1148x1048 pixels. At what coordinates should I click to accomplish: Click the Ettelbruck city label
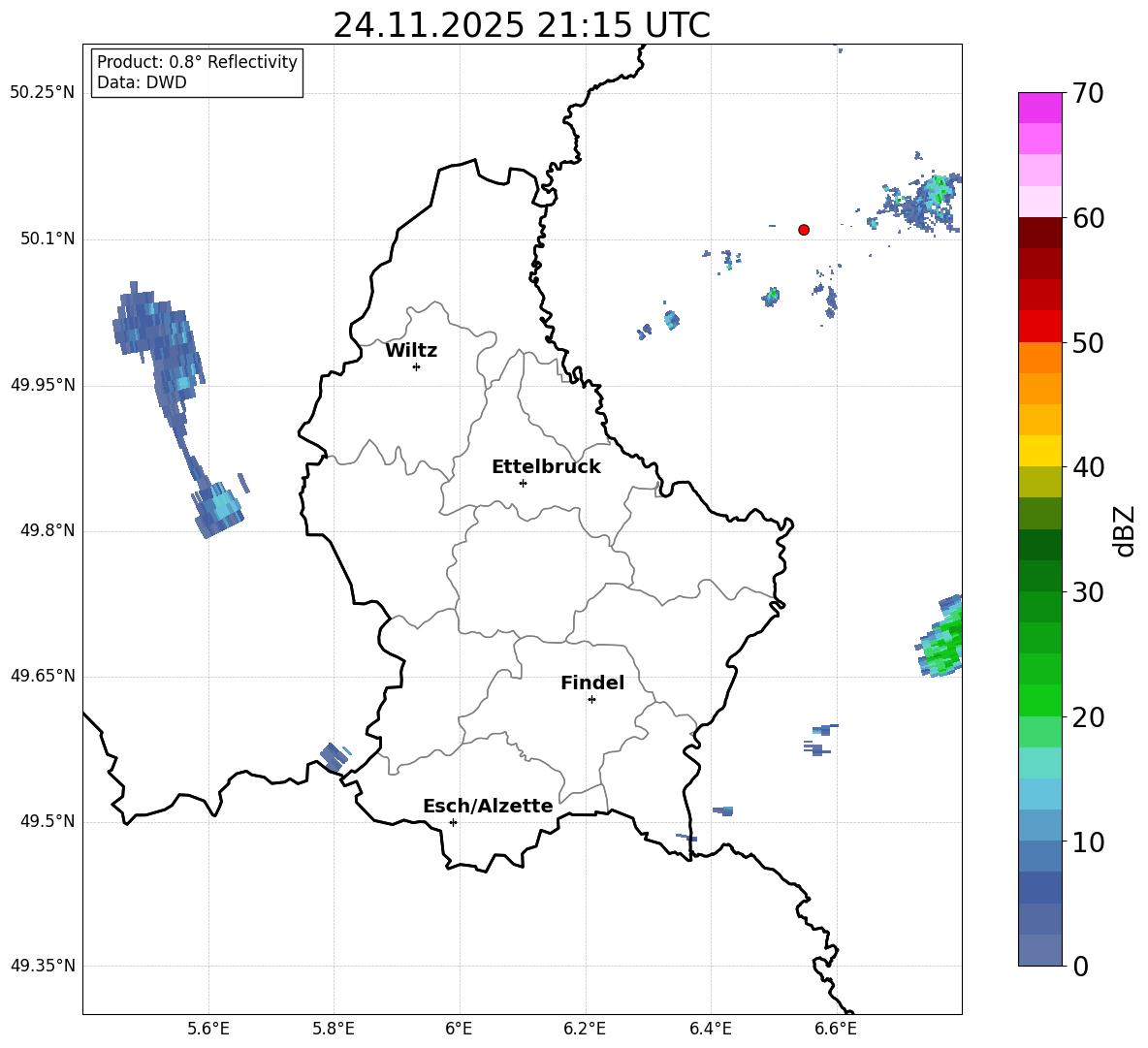[x=546, y=467]
